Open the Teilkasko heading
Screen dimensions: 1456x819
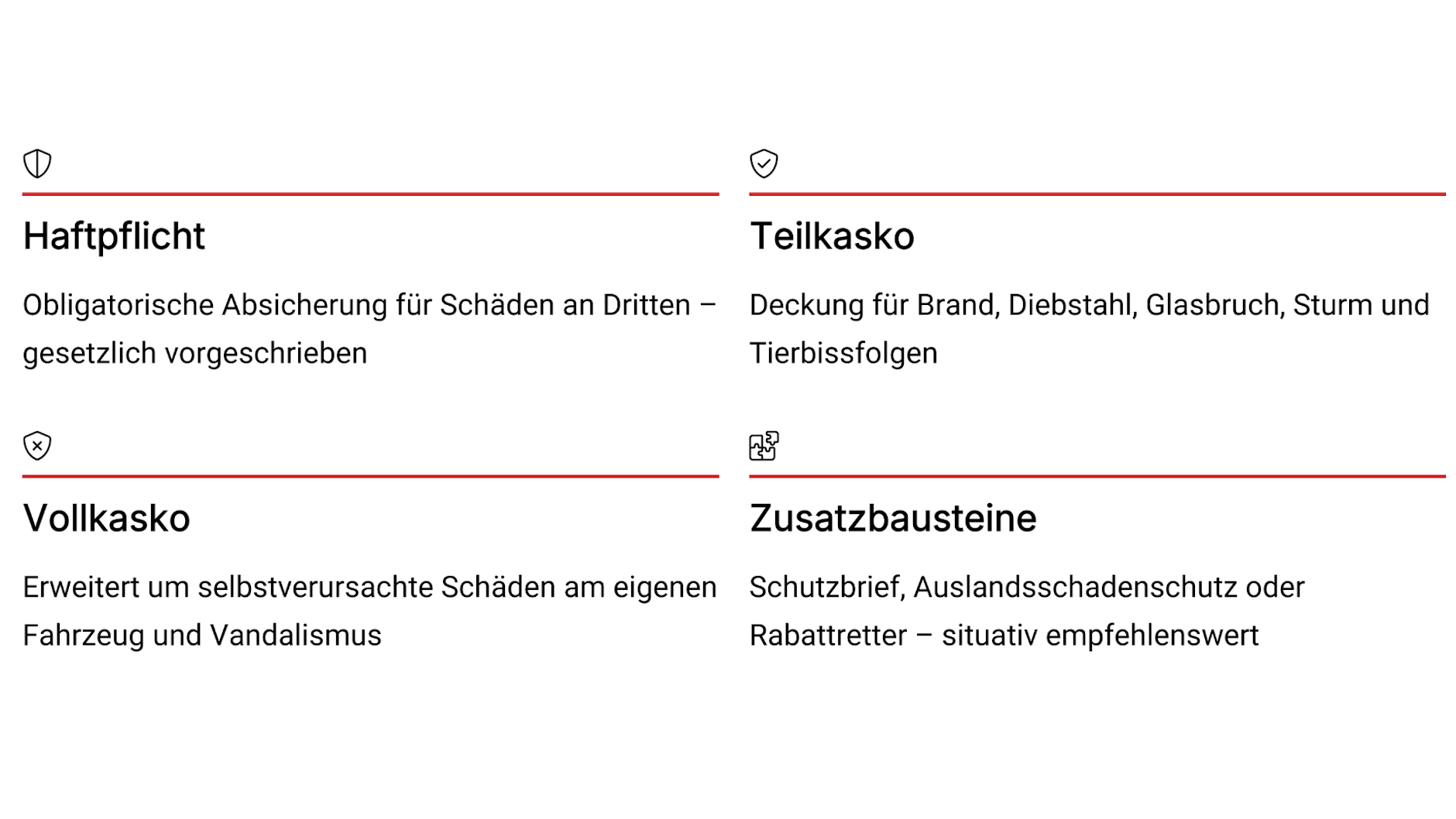point(832,236)
